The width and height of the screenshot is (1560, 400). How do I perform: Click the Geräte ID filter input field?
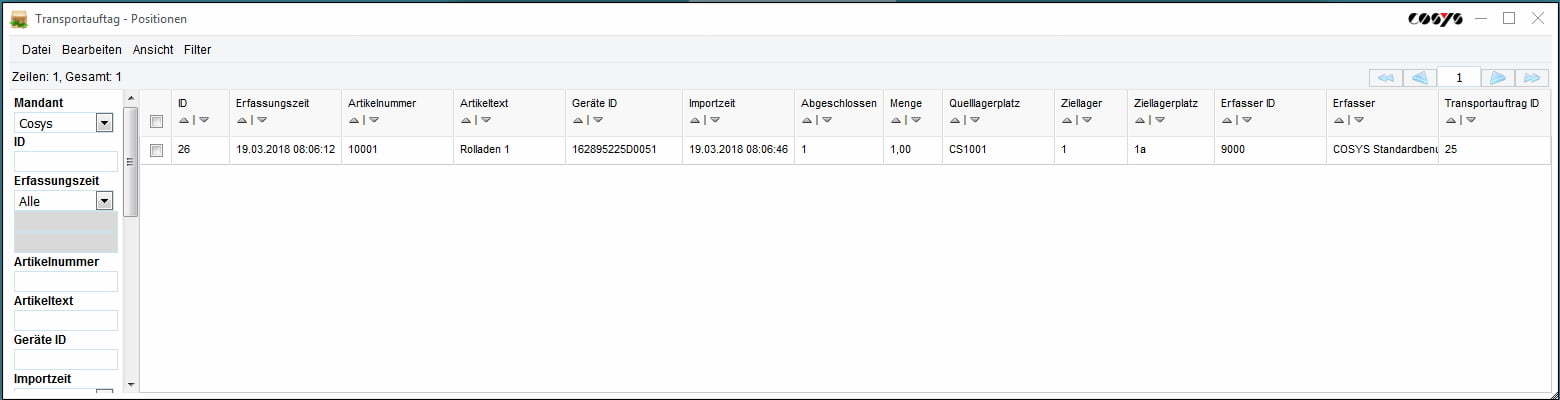pyautogui.click(x=66, y=359)
